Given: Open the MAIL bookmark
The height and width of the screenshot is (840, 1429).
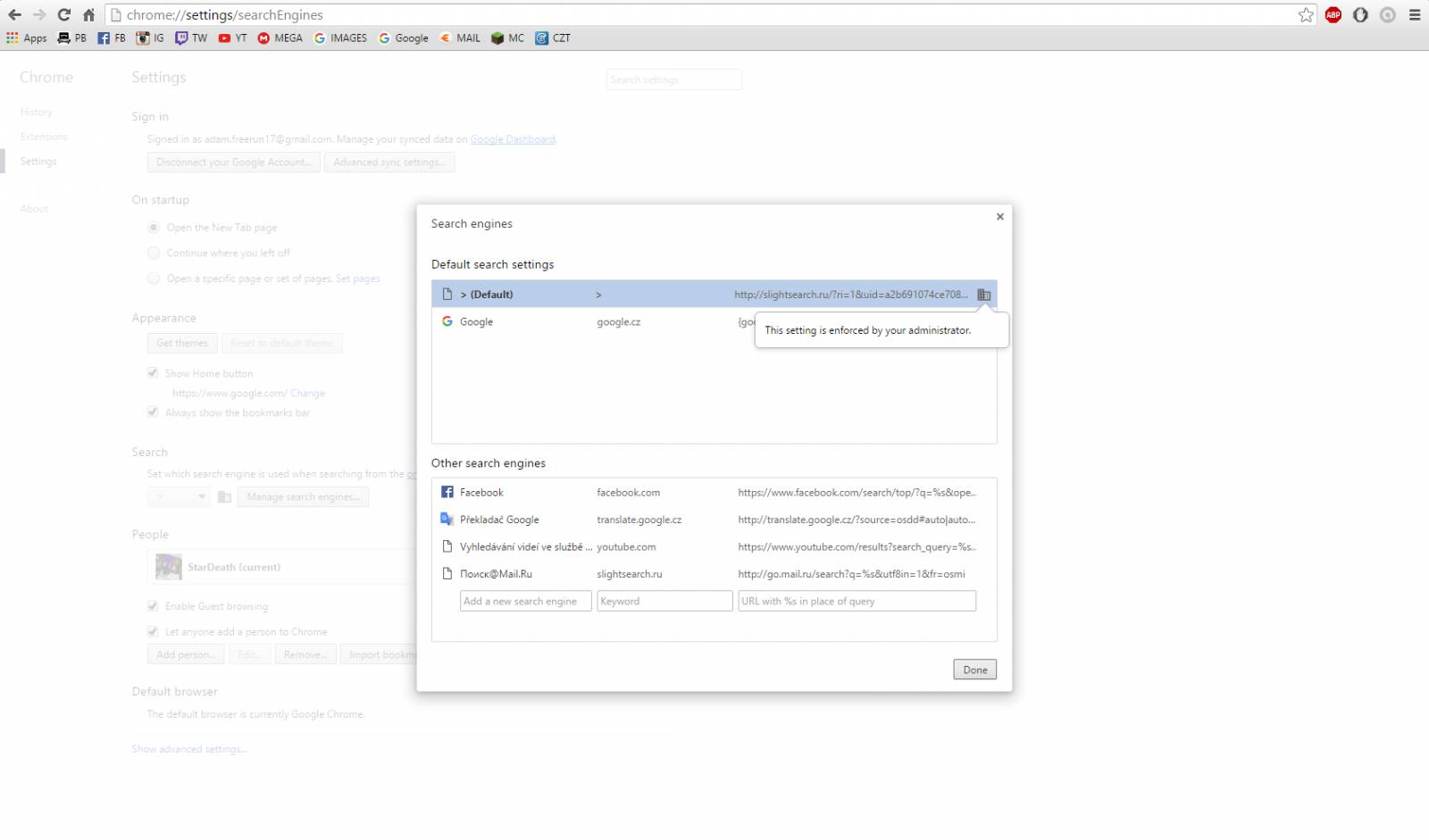Looking at the screenshot, I should click(460, 38).
